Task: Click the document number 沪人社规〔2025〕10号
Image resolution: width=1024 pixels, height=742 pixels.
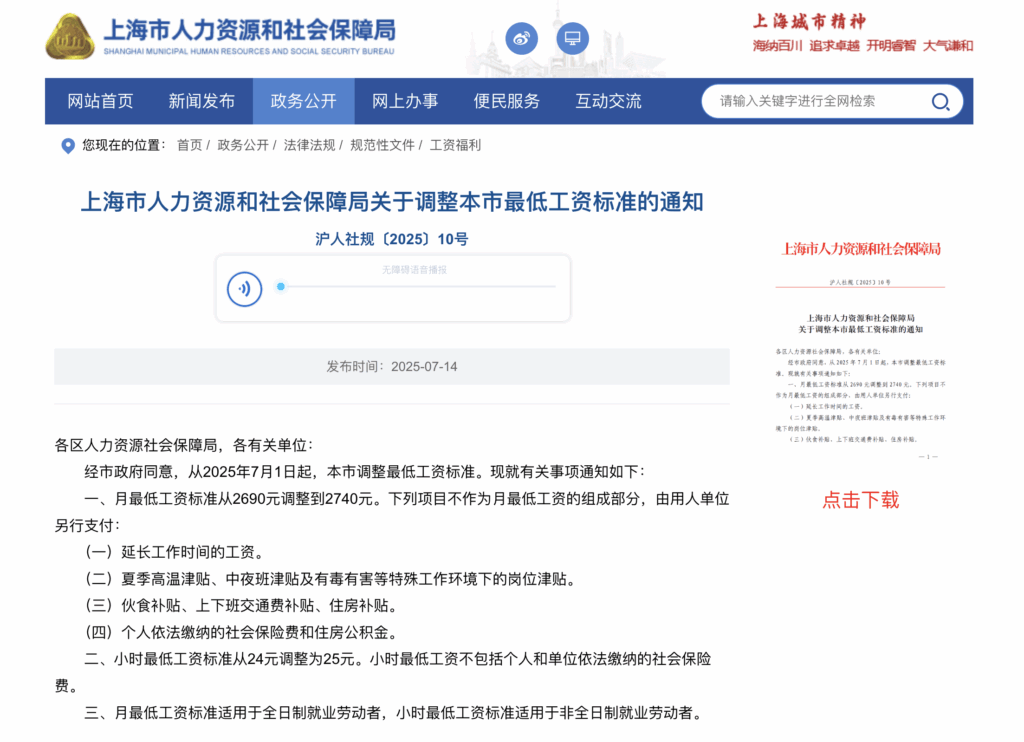Action: point(392,239)
